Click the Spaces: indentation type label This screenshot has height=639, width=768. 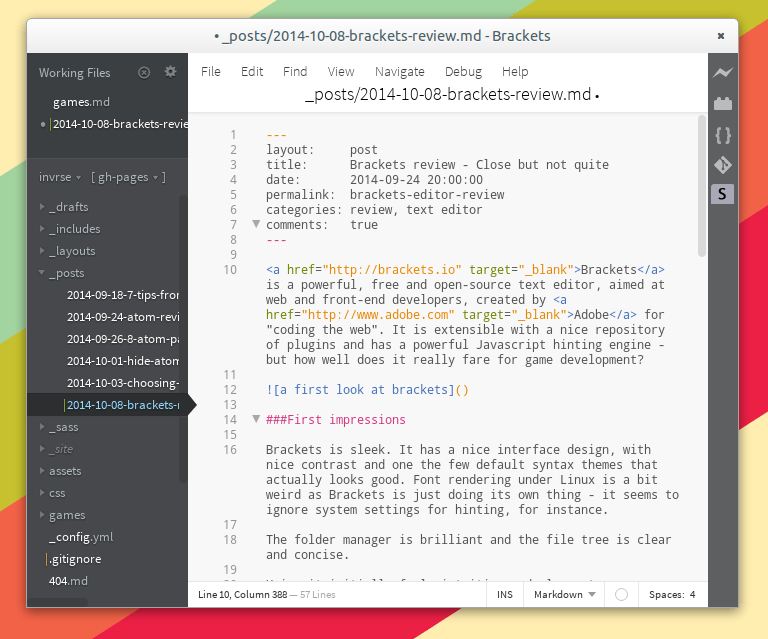click(x=667, y=594)
